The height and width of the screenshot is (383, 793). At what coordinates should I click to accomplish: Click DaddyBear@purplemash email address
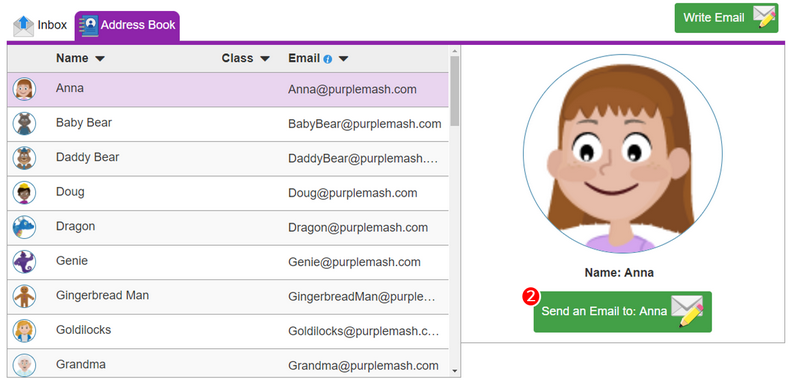(363, 158)
